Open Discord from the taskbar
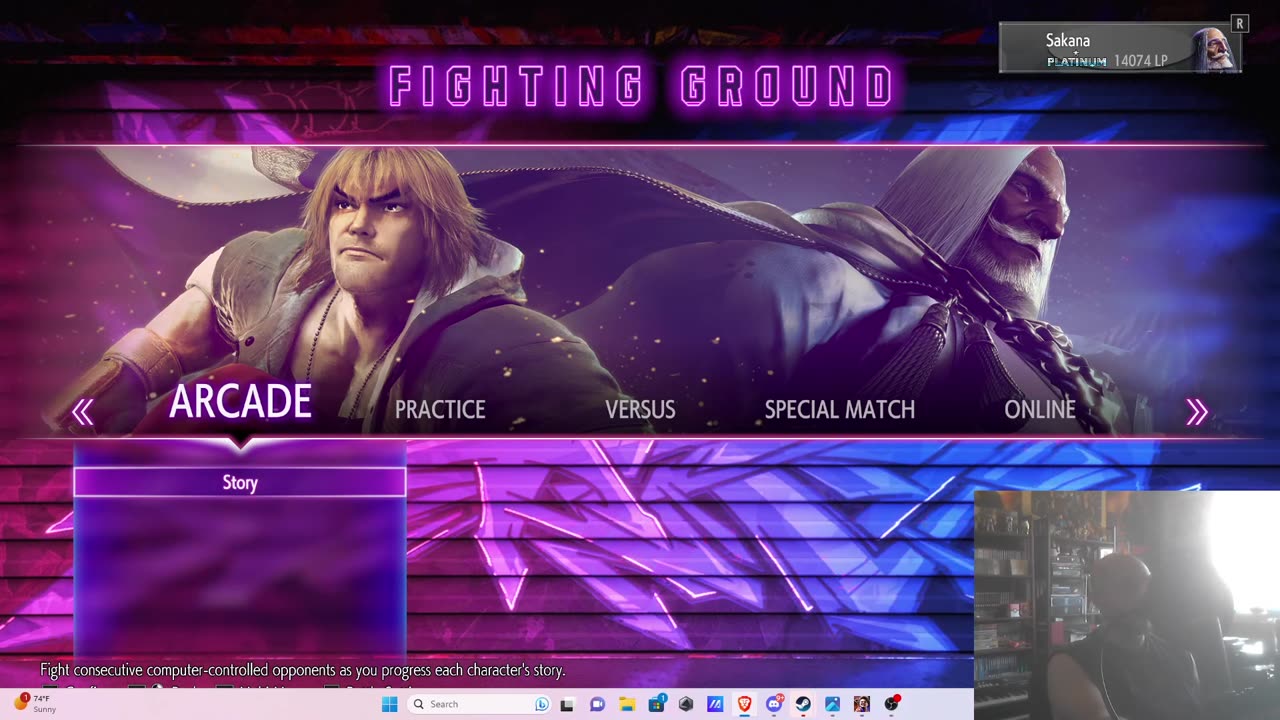The image size is (1280, 720). point(774,704)
